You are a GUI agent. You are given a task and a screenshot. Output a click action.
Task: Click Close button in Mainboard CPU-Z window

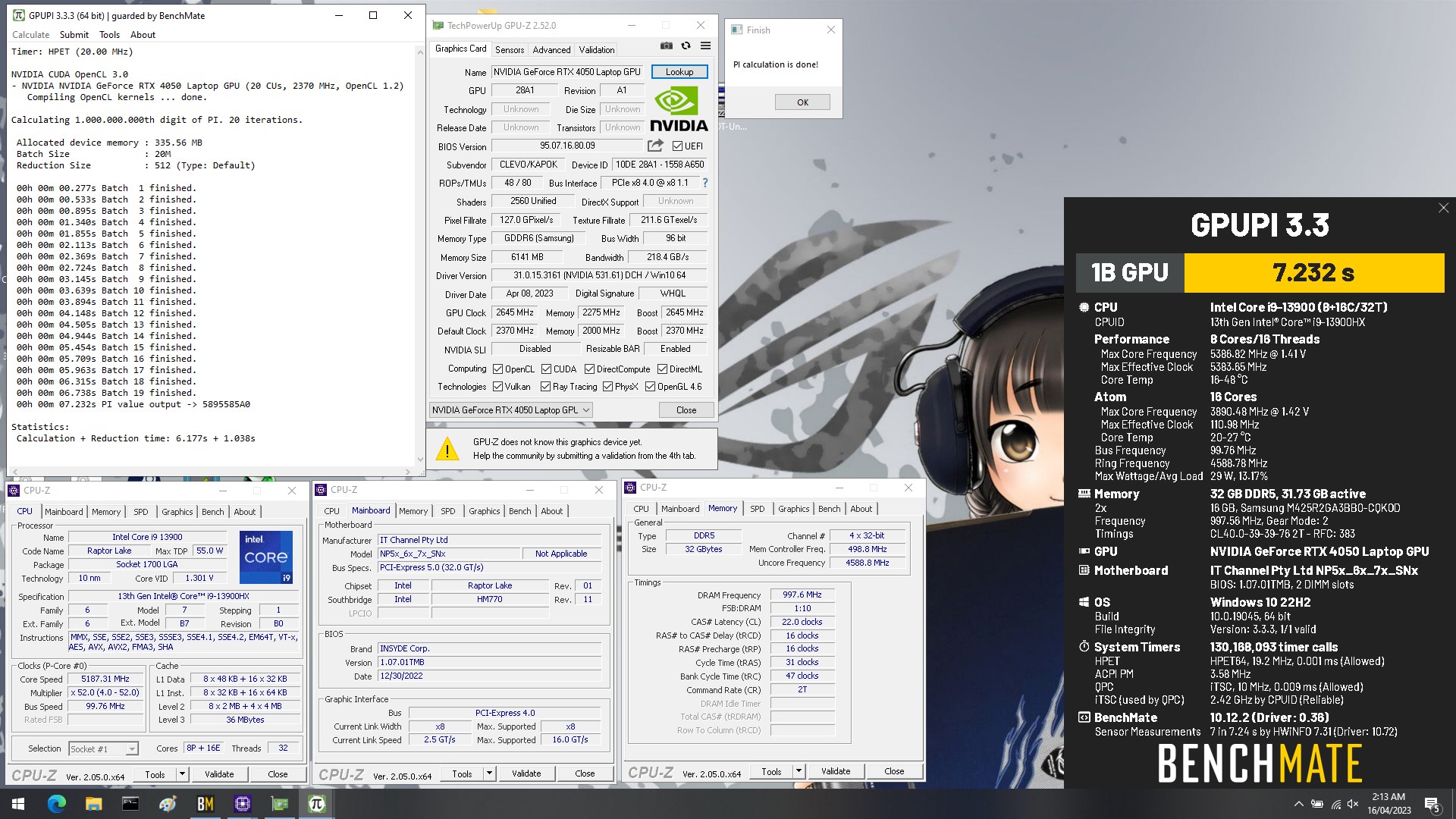pyautogui.click(x=585, y=774)
